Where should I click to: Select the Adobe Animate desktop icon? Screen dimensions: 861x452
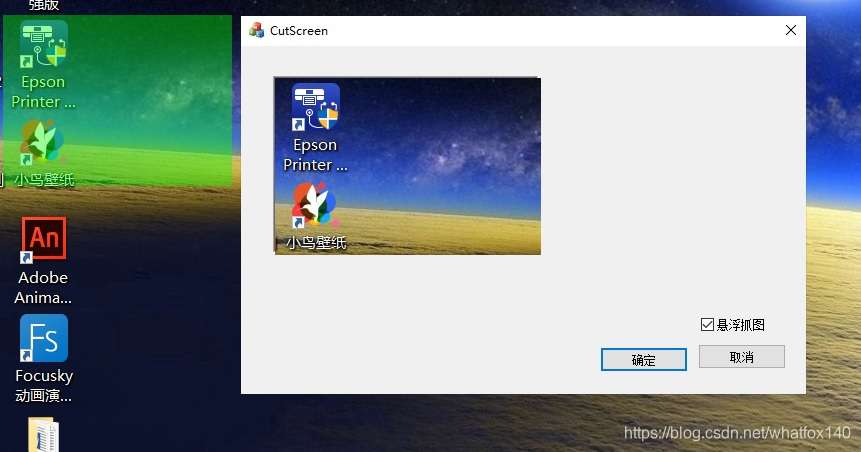tap(43, 239)
